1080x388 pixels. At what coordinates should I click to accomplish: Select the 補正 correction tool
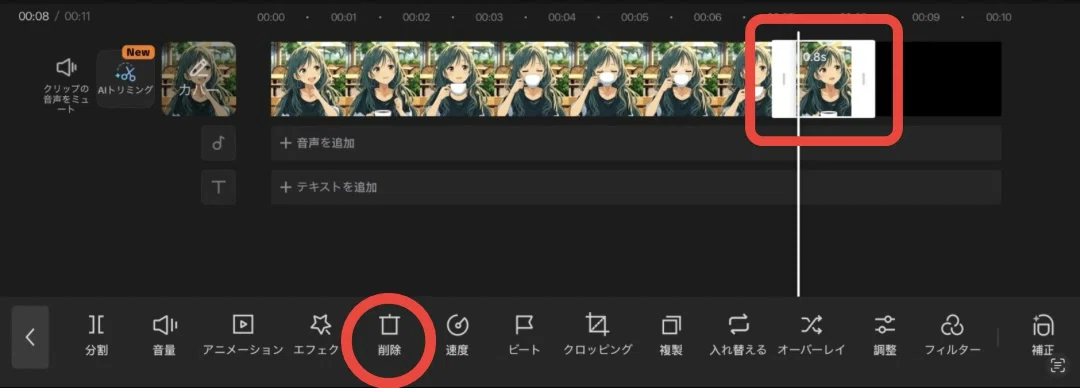pos(1043,335)
